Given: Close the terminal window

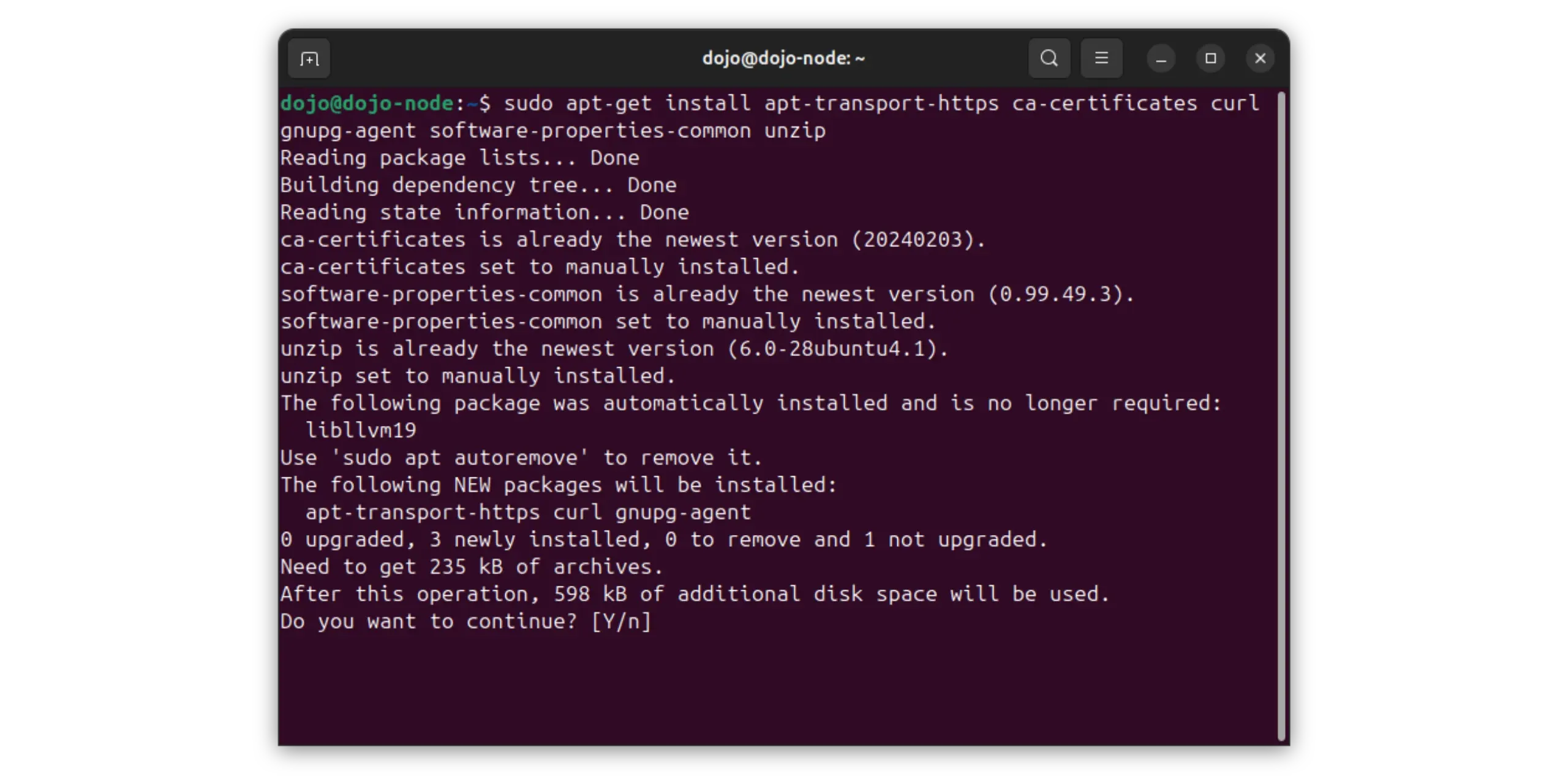Looking at the screenshot, I should [x=1260, y=59].
